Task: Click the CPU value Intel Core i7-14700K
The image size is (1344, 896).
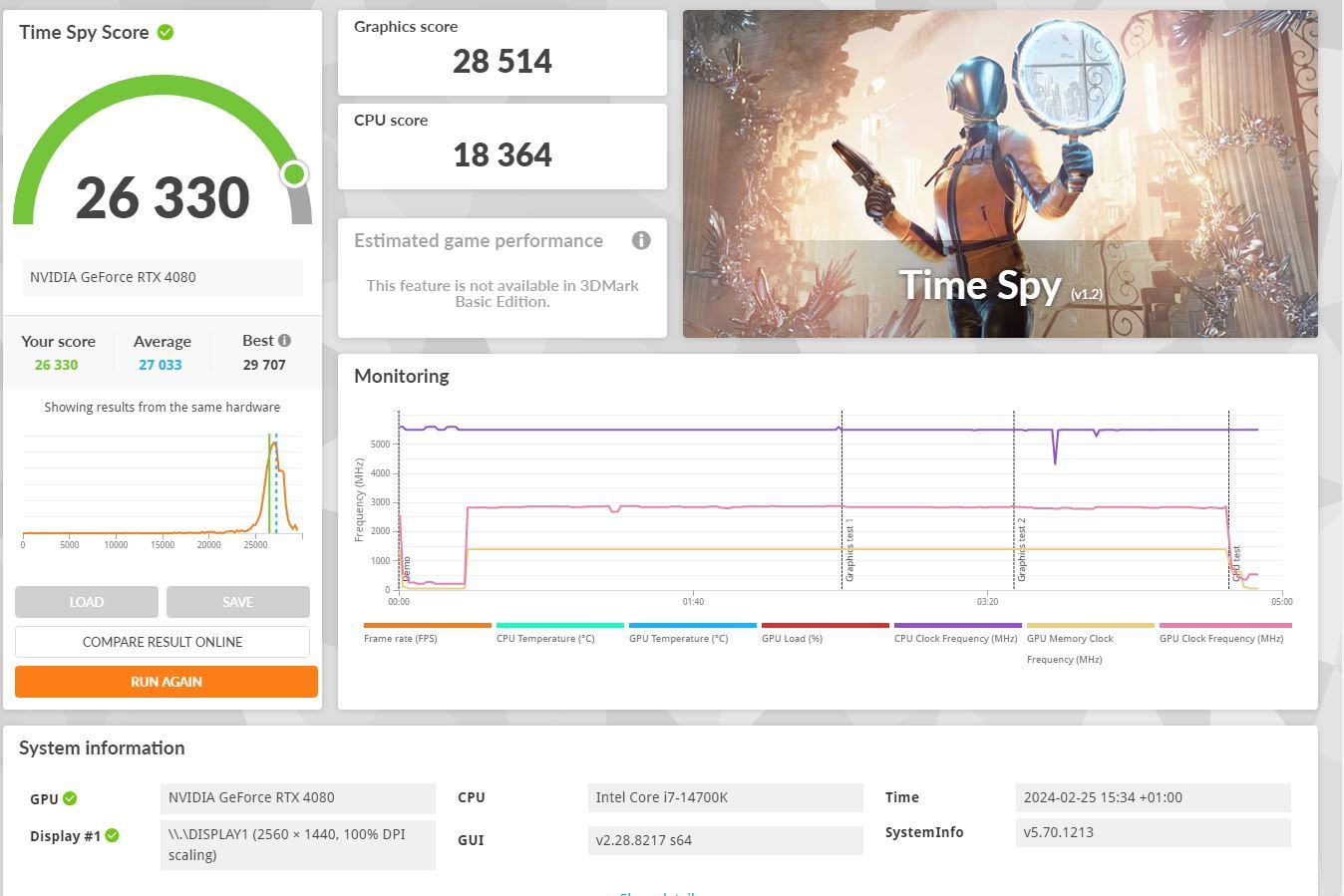Action: 726,798
